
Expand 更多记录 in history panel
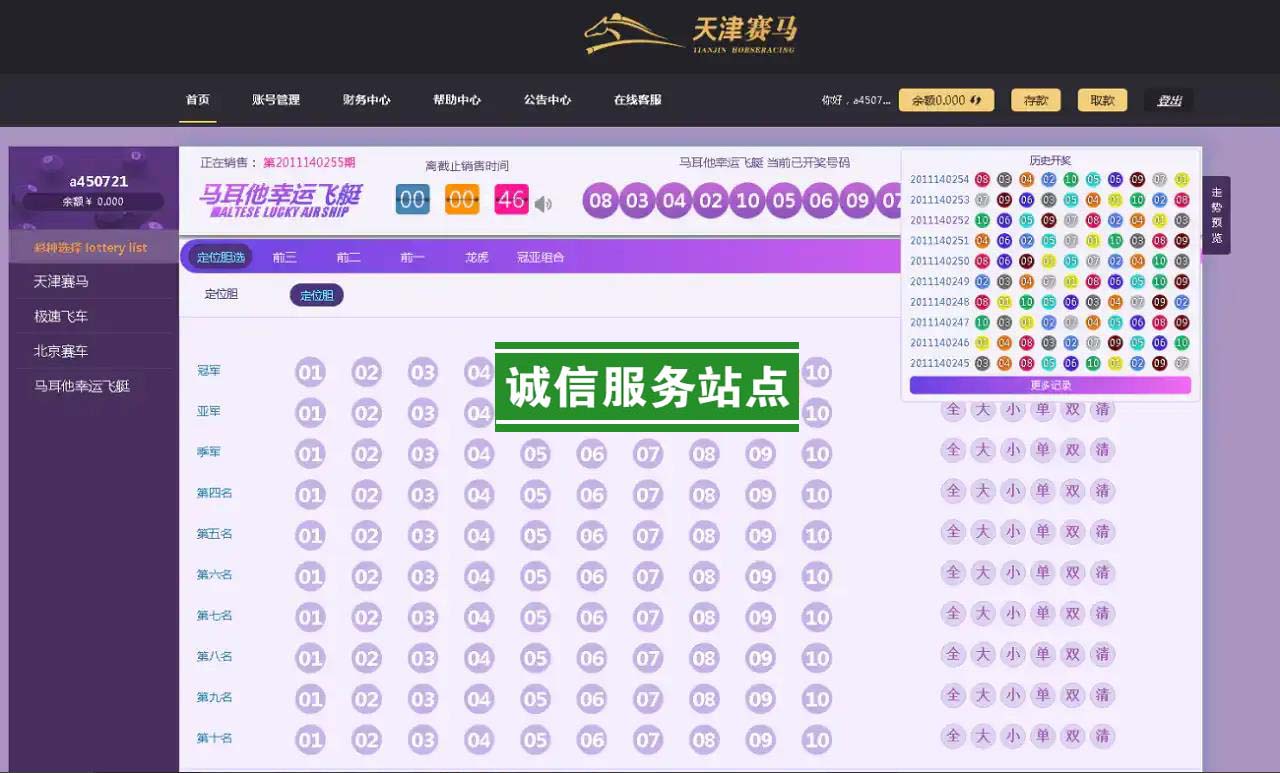tap(1050, 385)
